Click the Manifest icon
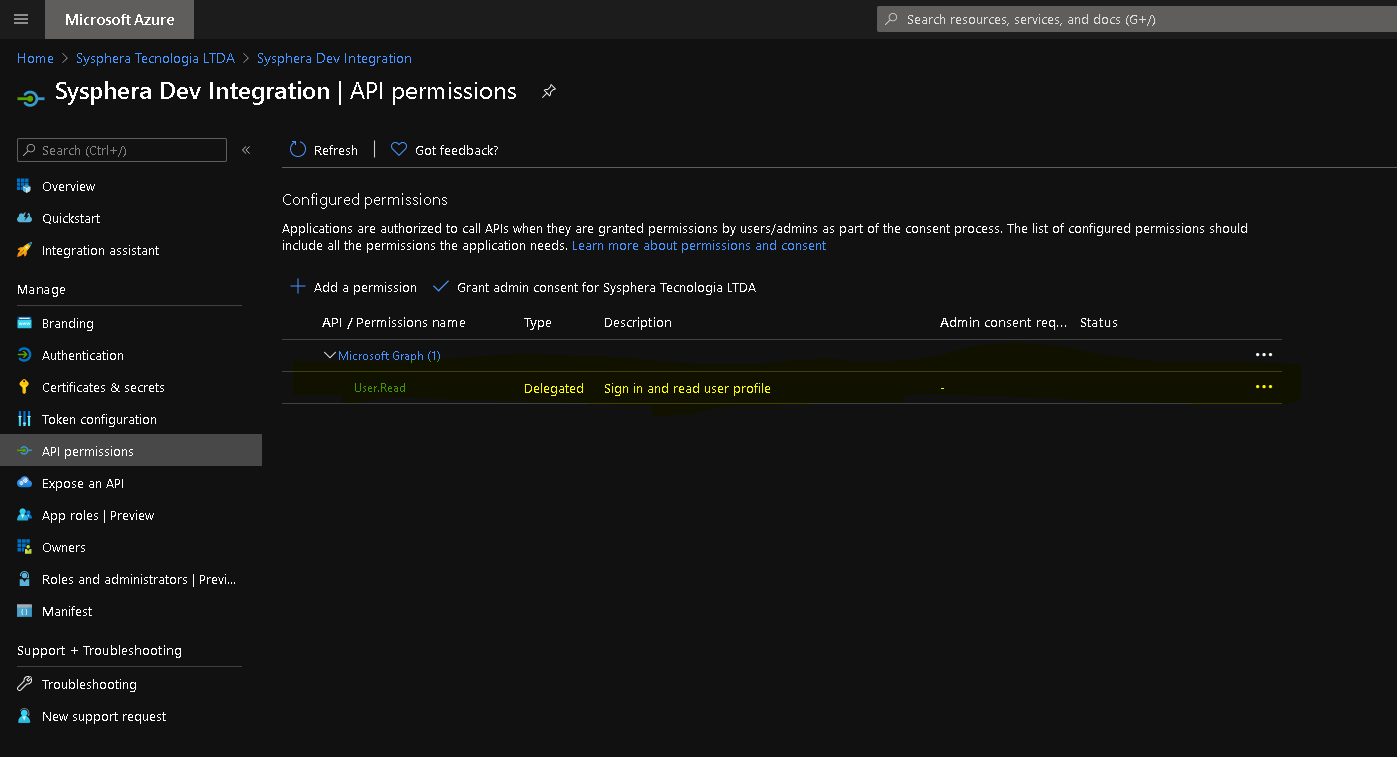The width and height of the screenshot is (1397, 757). point(24,611)
